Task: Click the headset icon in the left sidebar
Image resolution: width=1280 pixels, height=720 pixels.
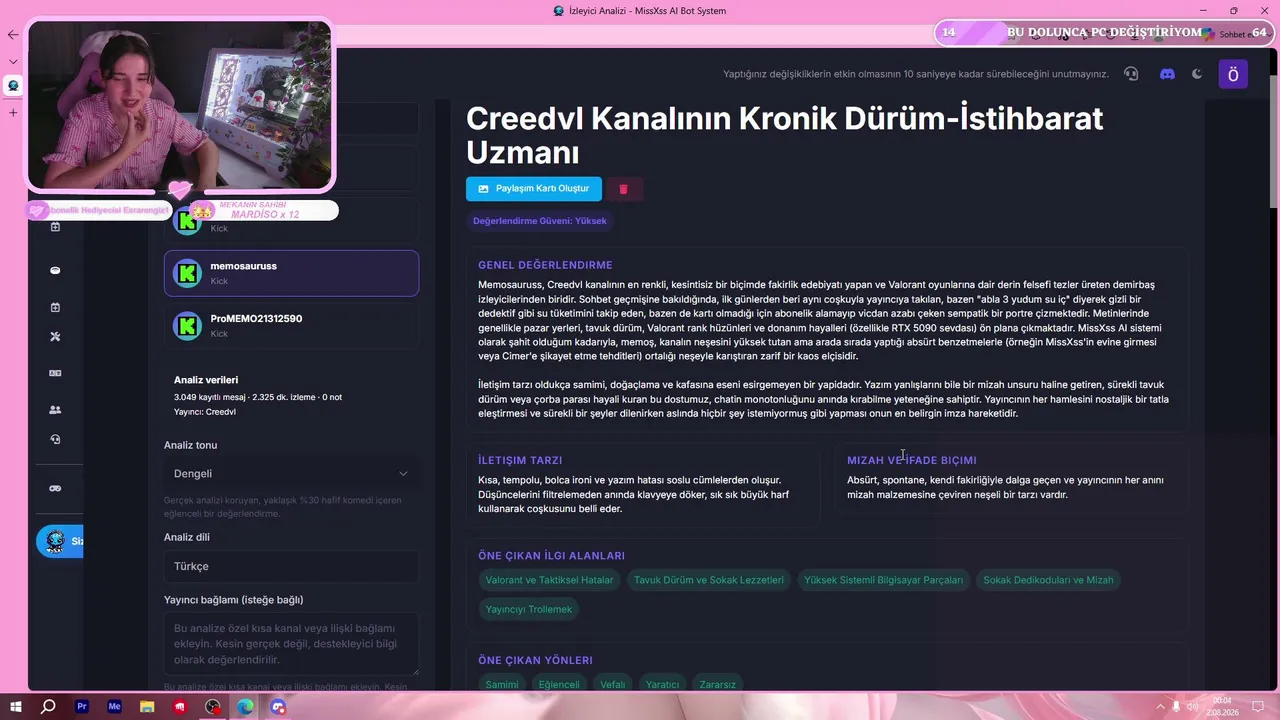Action: 55,439
